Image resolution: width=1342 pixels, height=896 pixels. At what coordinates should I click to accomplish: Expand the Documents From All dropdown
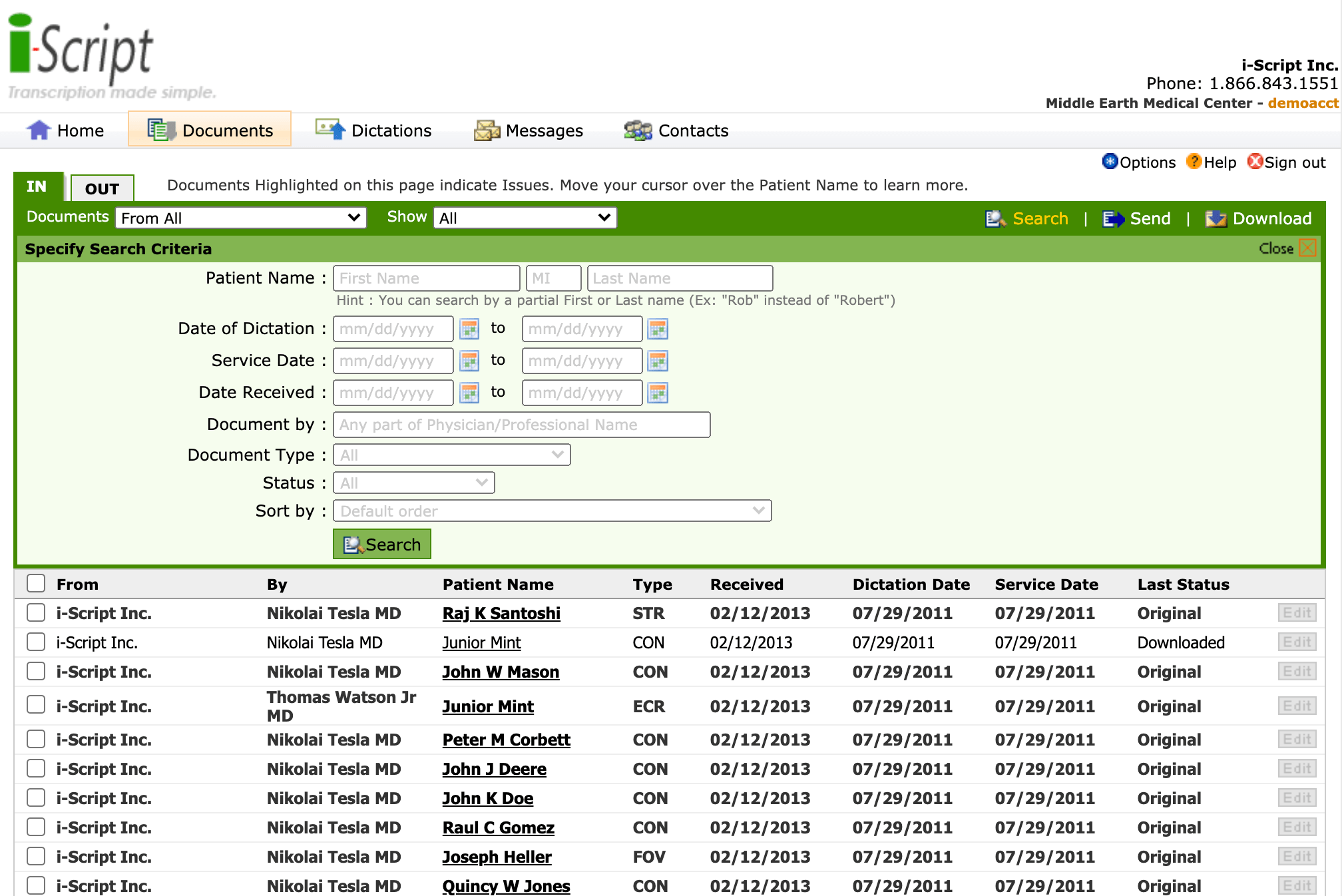coord(240,218)
